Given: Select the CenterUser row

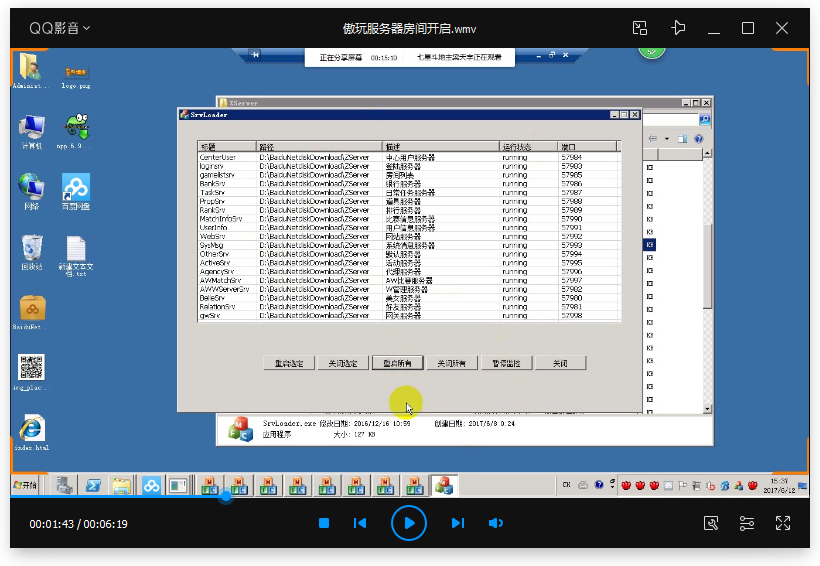Looking at the screenshot, I should [x=408, y=157].
